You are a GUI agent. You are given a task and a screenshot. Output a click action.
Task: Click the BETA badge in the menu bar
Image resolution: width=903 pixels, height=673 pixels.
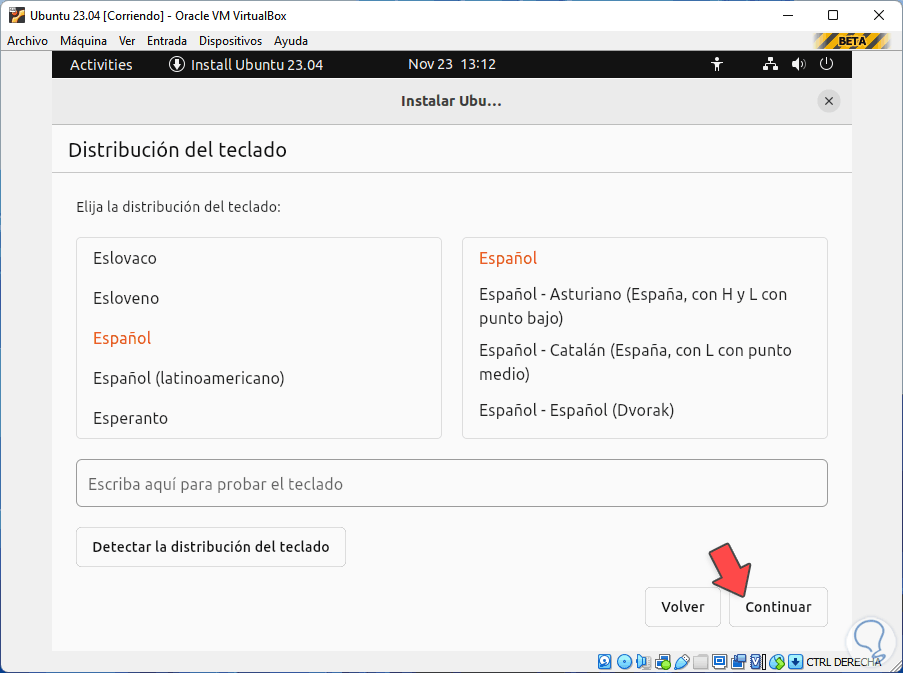(x=852, y=41)
